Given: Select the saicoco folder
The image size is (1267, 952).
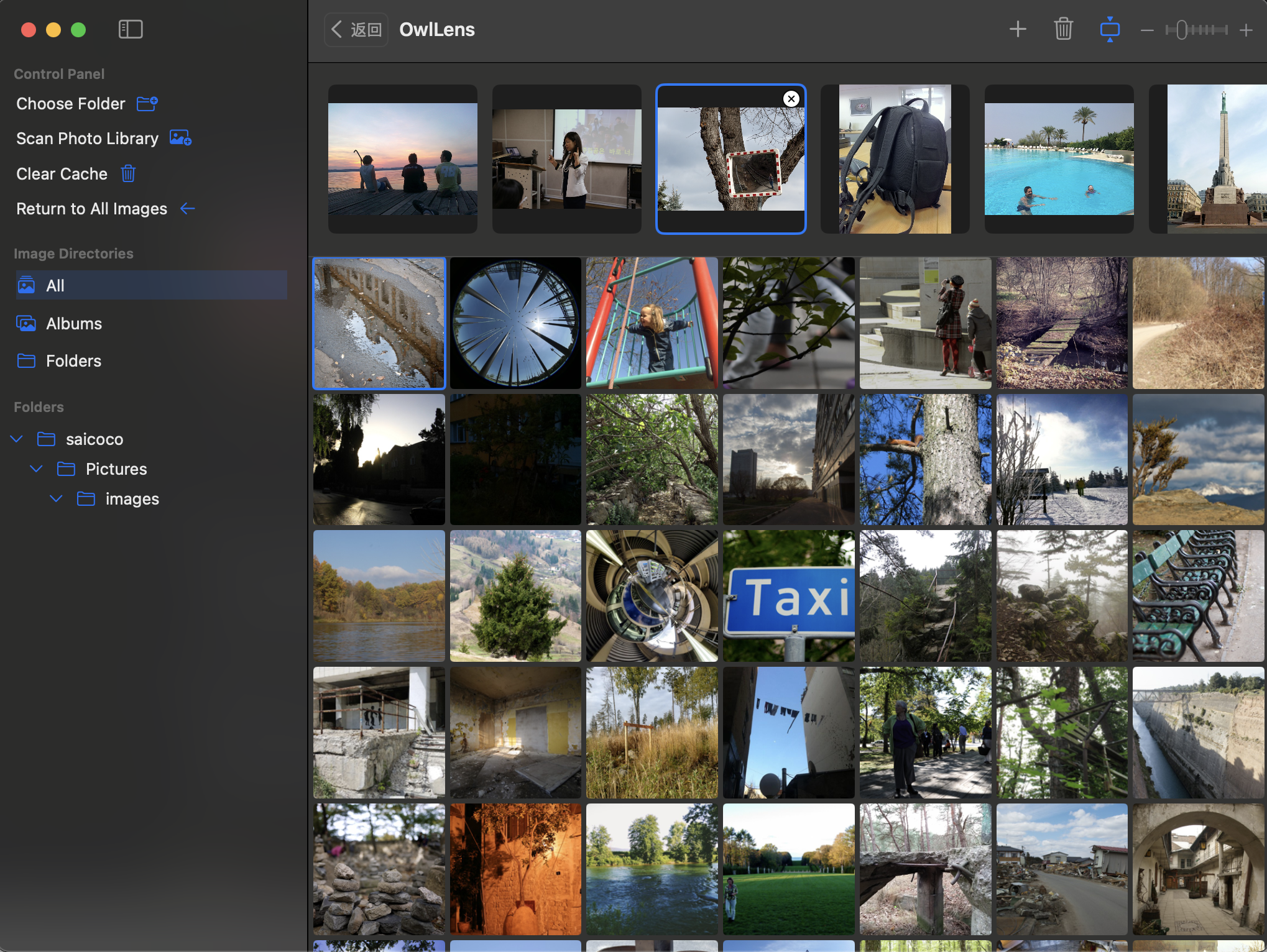Looking at the screenshot, I should pos(94,439).
